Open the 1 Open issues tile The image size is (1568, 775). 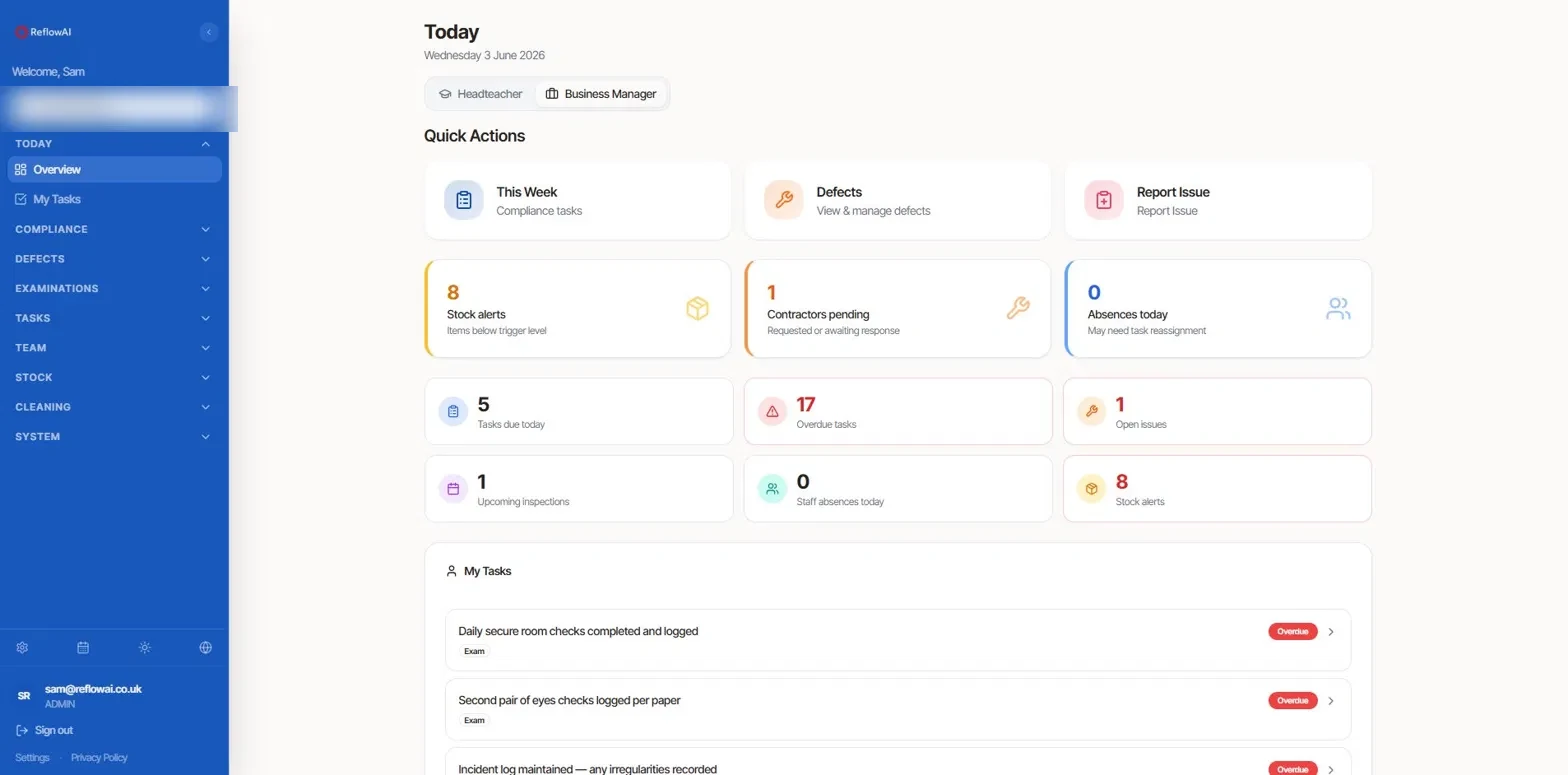(x=1217, y=411)
